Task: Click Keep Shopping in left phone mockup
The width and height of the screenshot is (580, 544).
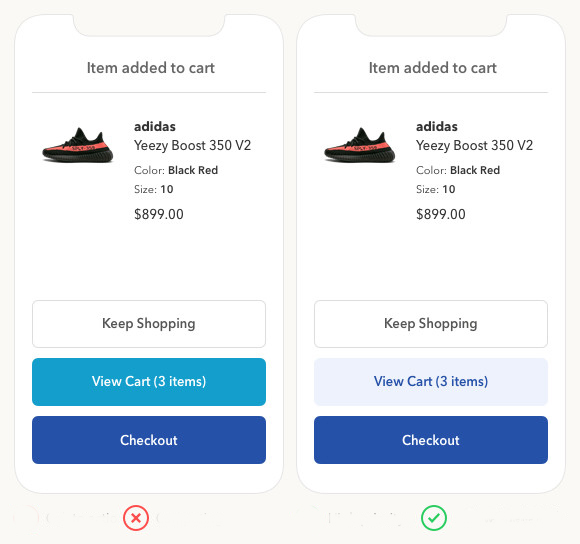Action: click(x=149, y=324)
